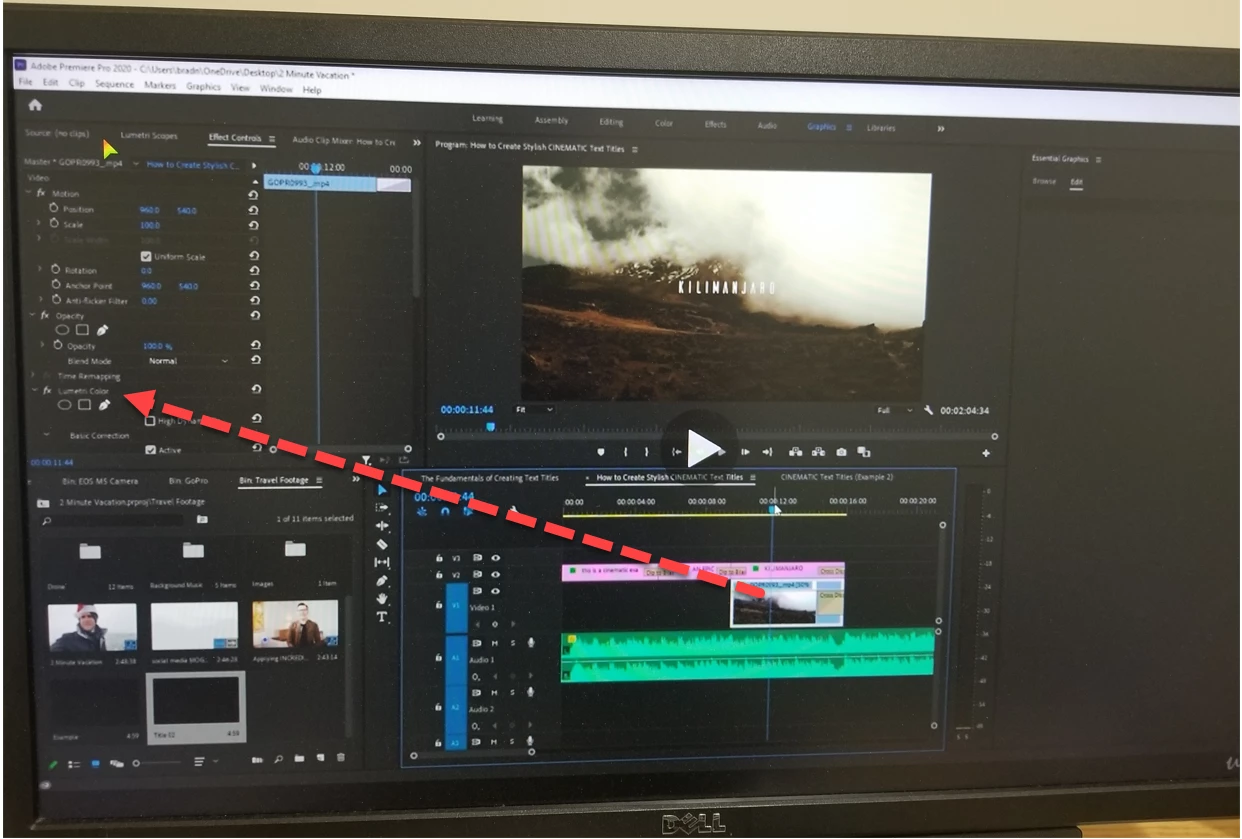
Task: Switch to the Bin: GoPro tab
Action: click(x=188, y=480)
